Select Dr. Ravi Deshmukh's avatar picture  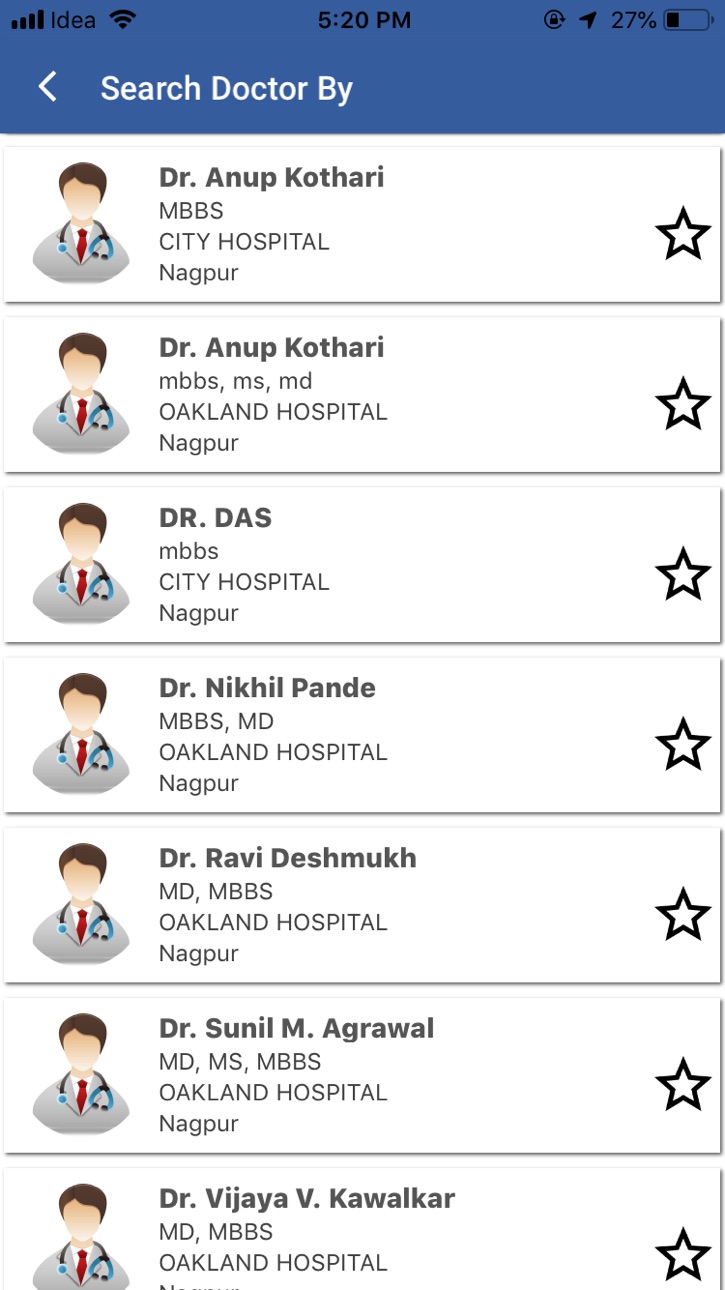click(x=81, y=904)
